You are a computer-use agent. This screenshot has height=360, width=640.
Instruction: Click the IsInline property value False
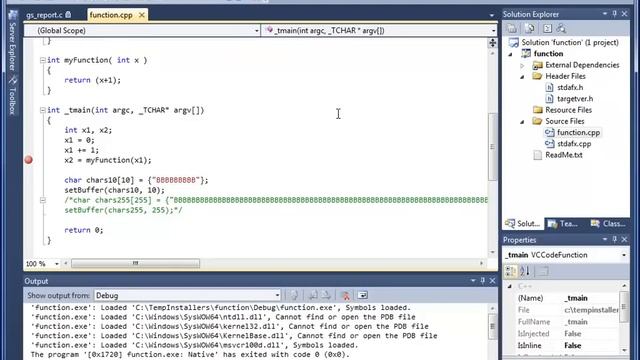pos(573,346)
